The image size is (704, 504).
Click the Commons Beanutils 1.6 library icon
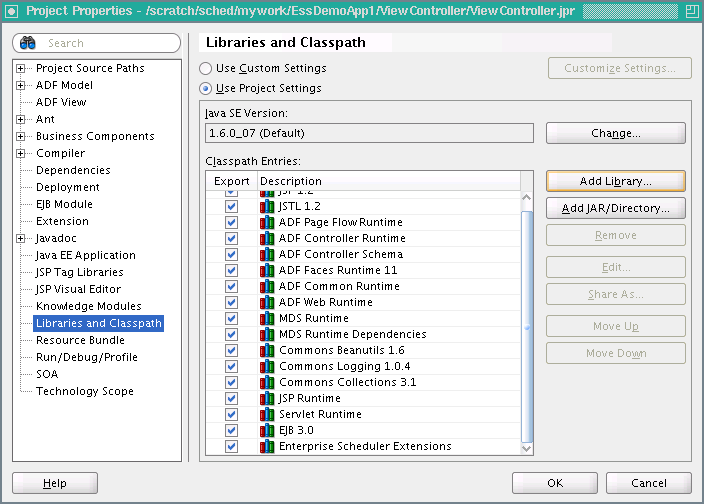coord(267,351)
